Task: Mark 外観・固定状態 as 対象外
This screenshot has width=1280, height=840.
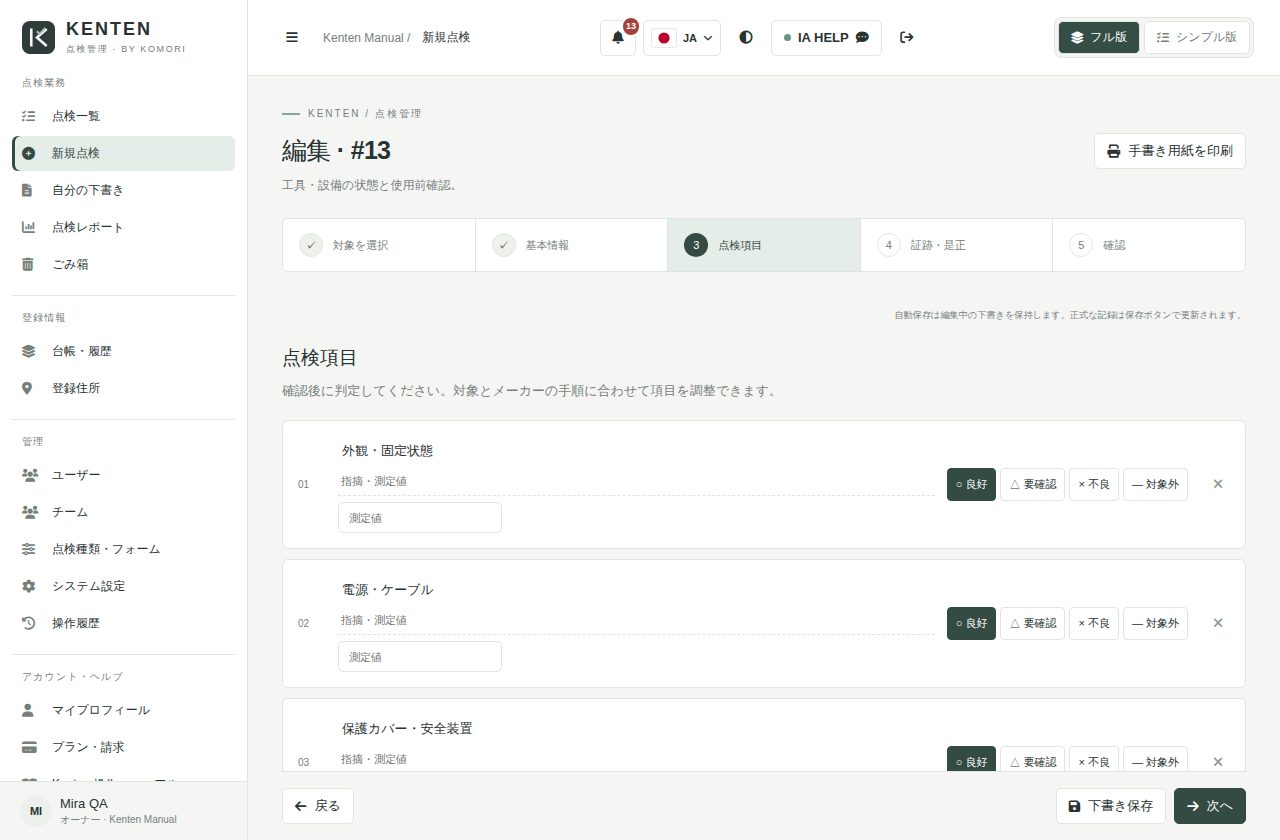Action: pos(1155,484)
